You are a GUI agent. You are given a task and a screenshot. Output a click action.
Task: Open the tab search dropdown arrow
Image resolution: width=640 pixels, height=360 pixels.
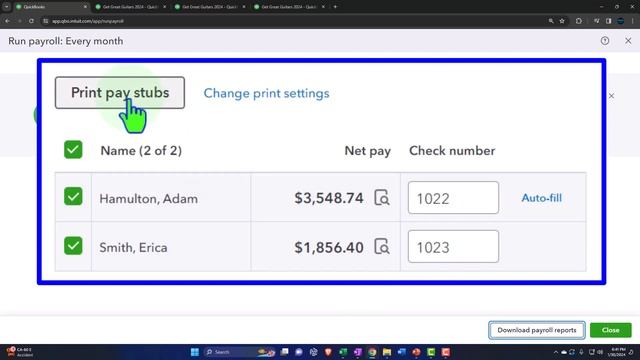point(7,7)
